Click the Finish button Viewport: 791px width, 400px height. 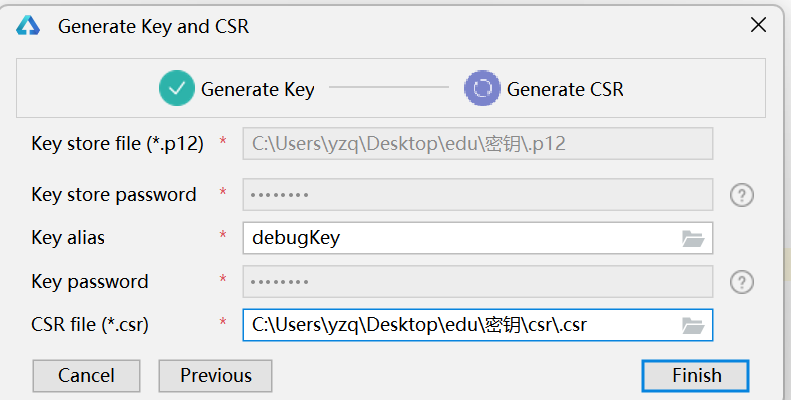click(696, 376)
